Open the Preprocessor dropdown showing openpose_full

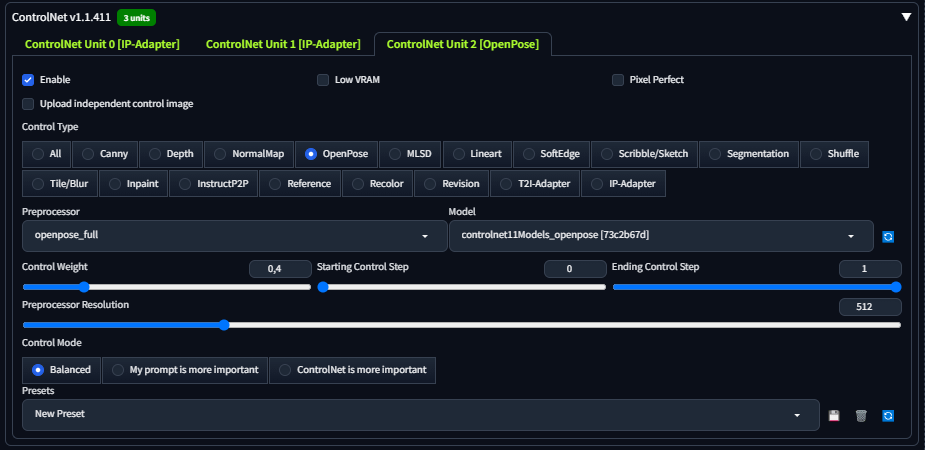pos(235,236)
